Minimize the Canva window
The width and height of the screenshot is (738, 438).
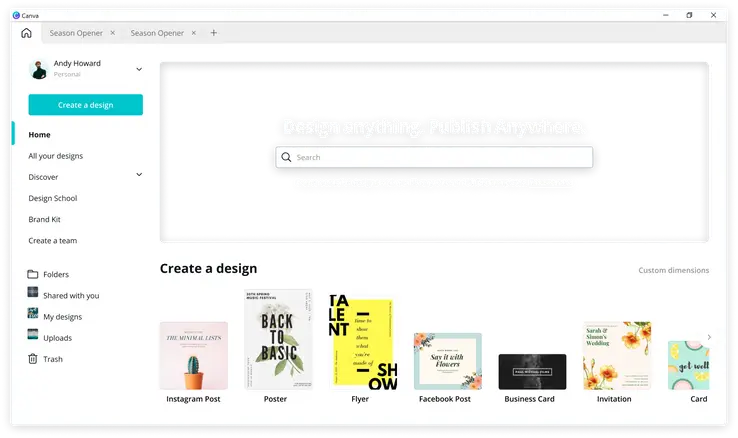(666, 15)
